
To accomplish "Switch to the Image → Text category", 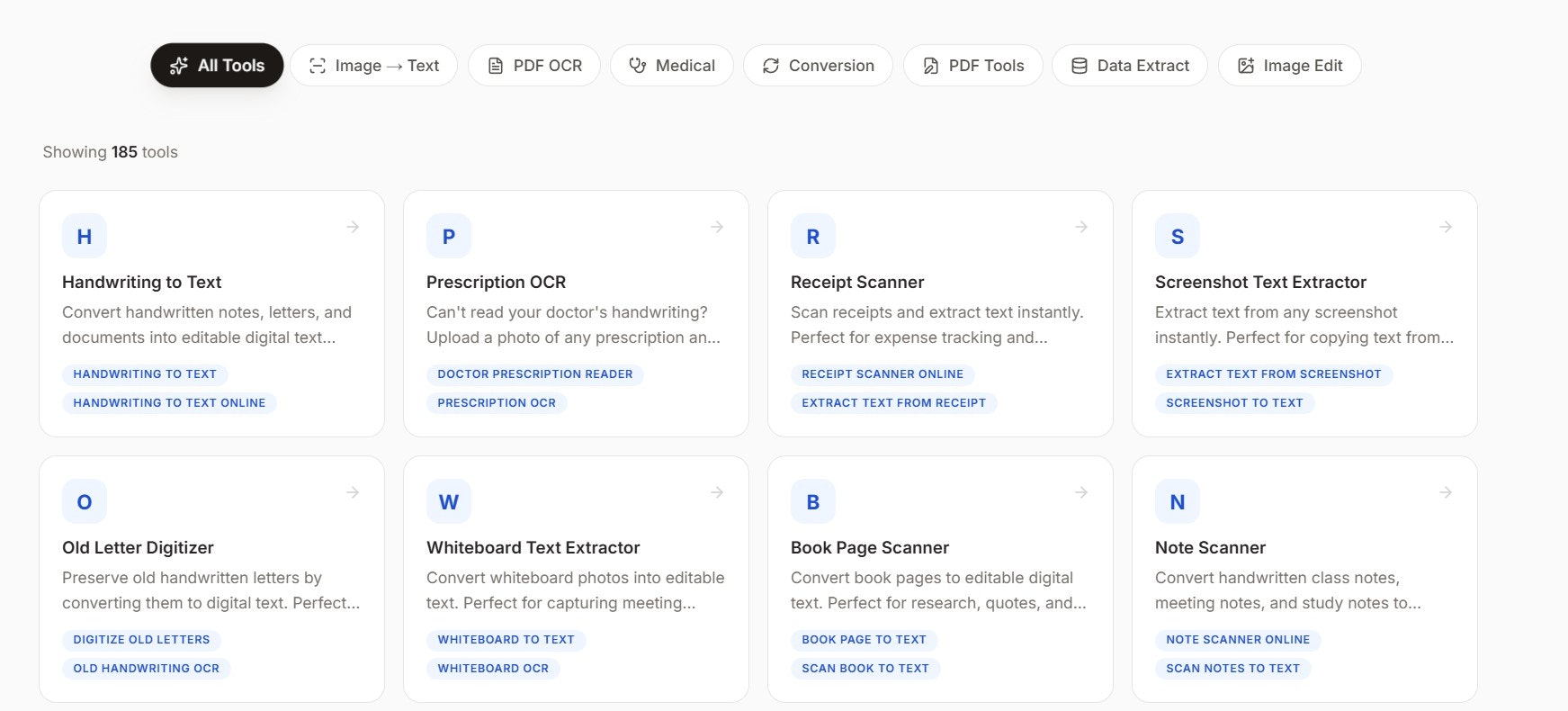I will point(373,66).
